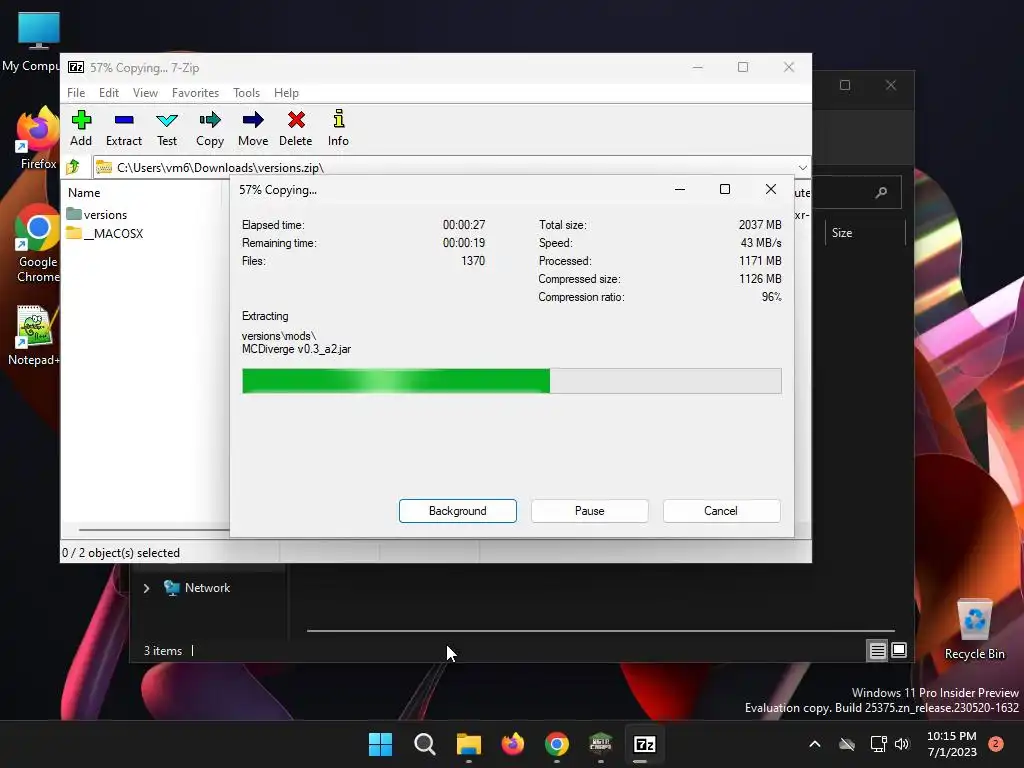
Task: Switch Explorer to large icons view
Action: click(899, 650)
